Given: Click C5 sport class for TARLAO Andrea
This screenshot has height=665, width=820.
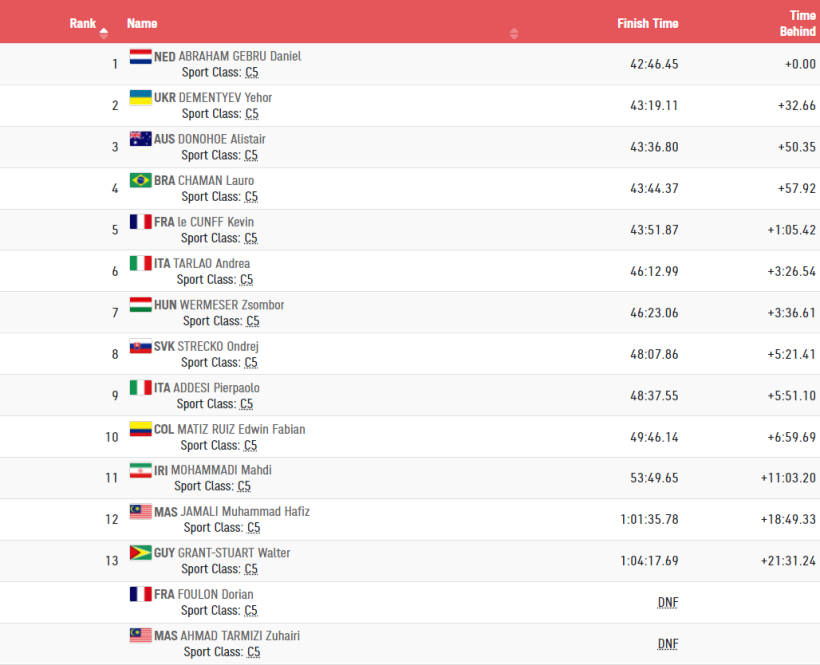Looking at the screenshot, I should pos(246,280).
